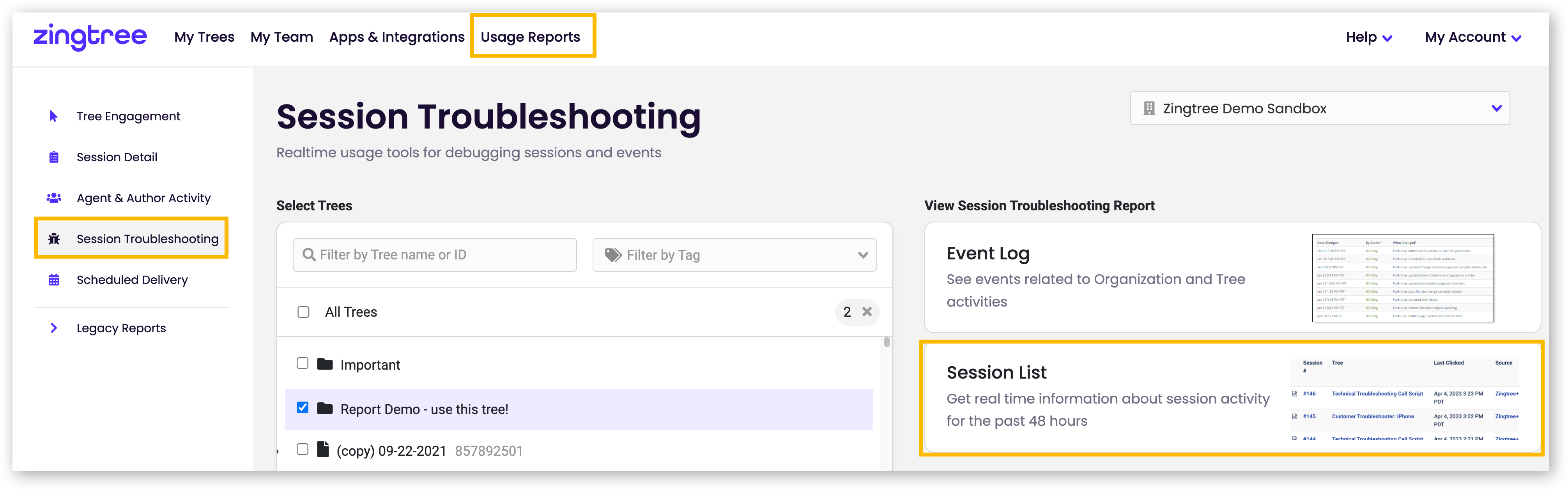Open Apps & Integrations in the navigation
The height and width of the screenshot is (490, 1568).
[x=397, y=37]
